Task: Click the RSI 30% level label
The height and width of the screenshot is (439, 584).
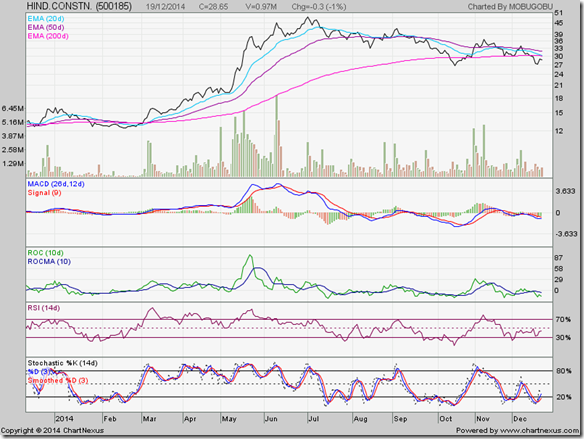Action: coord(563,338)
